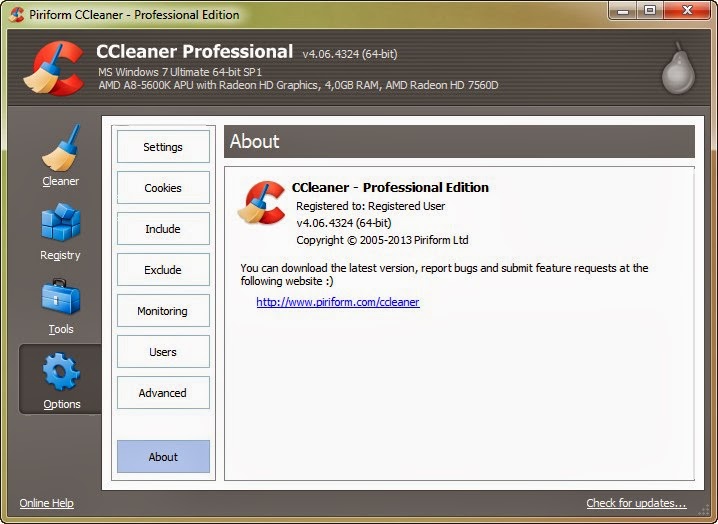Minimize the CCleaner window
The width and height of the screenshot is (718, 524).
[x=623, y=11]
